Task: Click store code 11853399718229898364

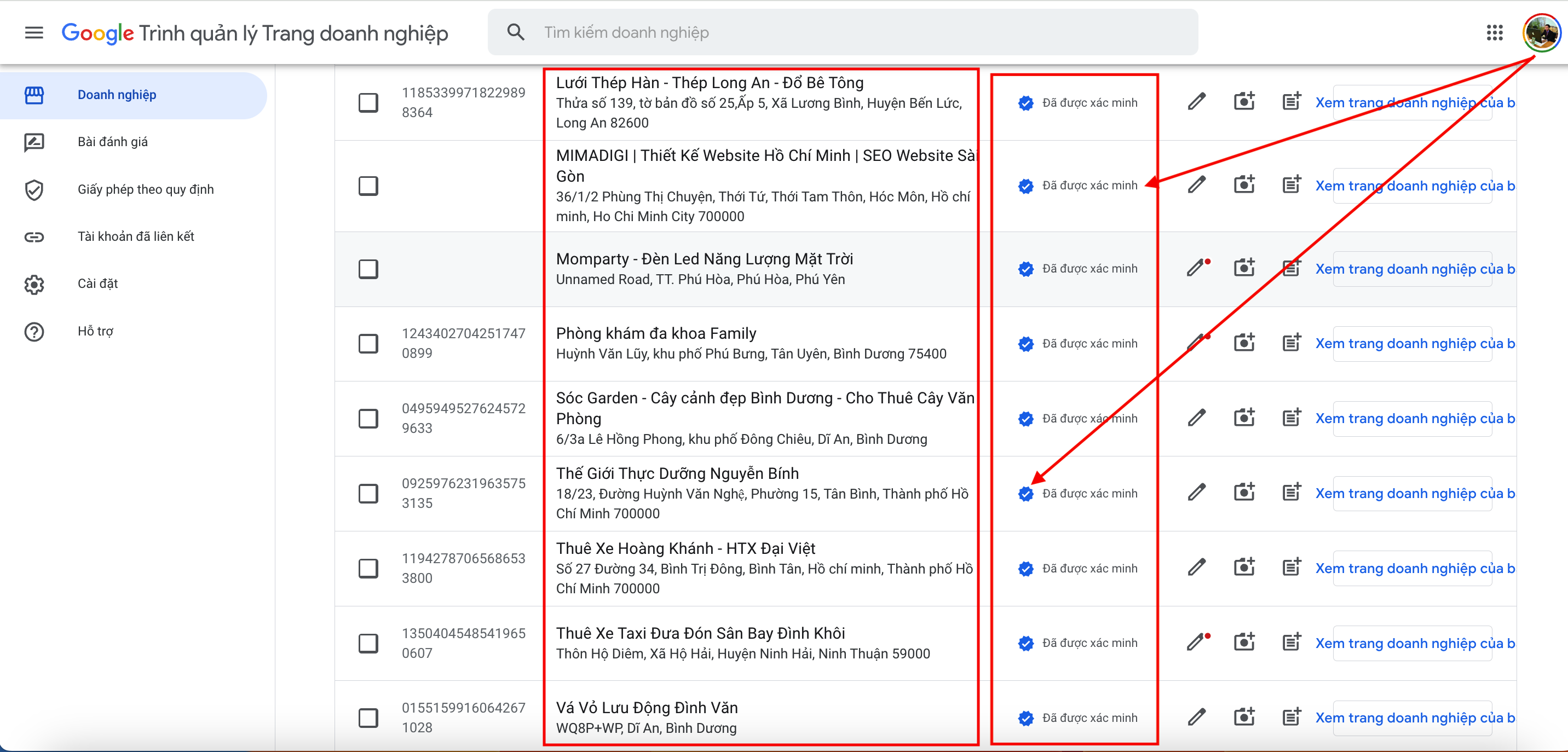Action: (463, 103)
